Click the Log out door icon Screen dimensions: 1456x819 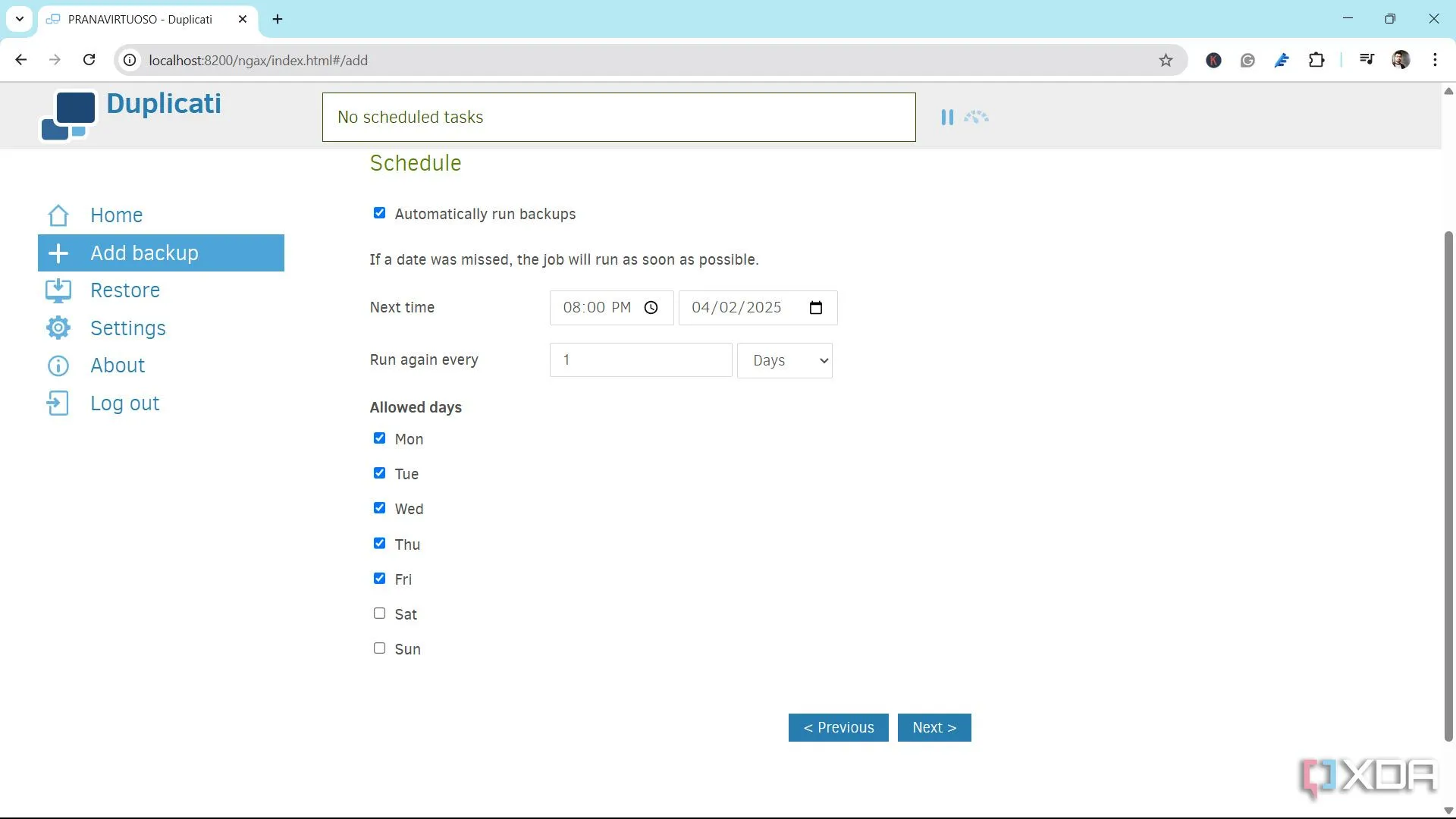tap(58, 403)
